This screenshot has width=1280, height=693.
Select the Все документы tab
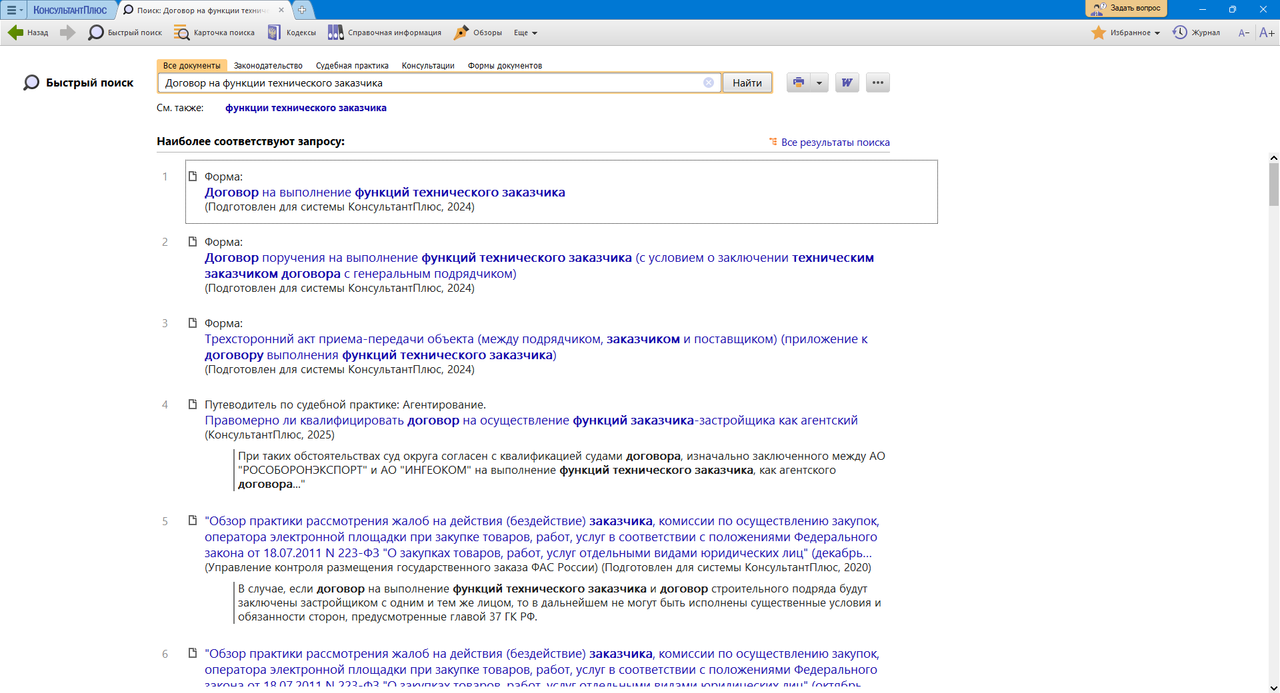click(192, 65)
